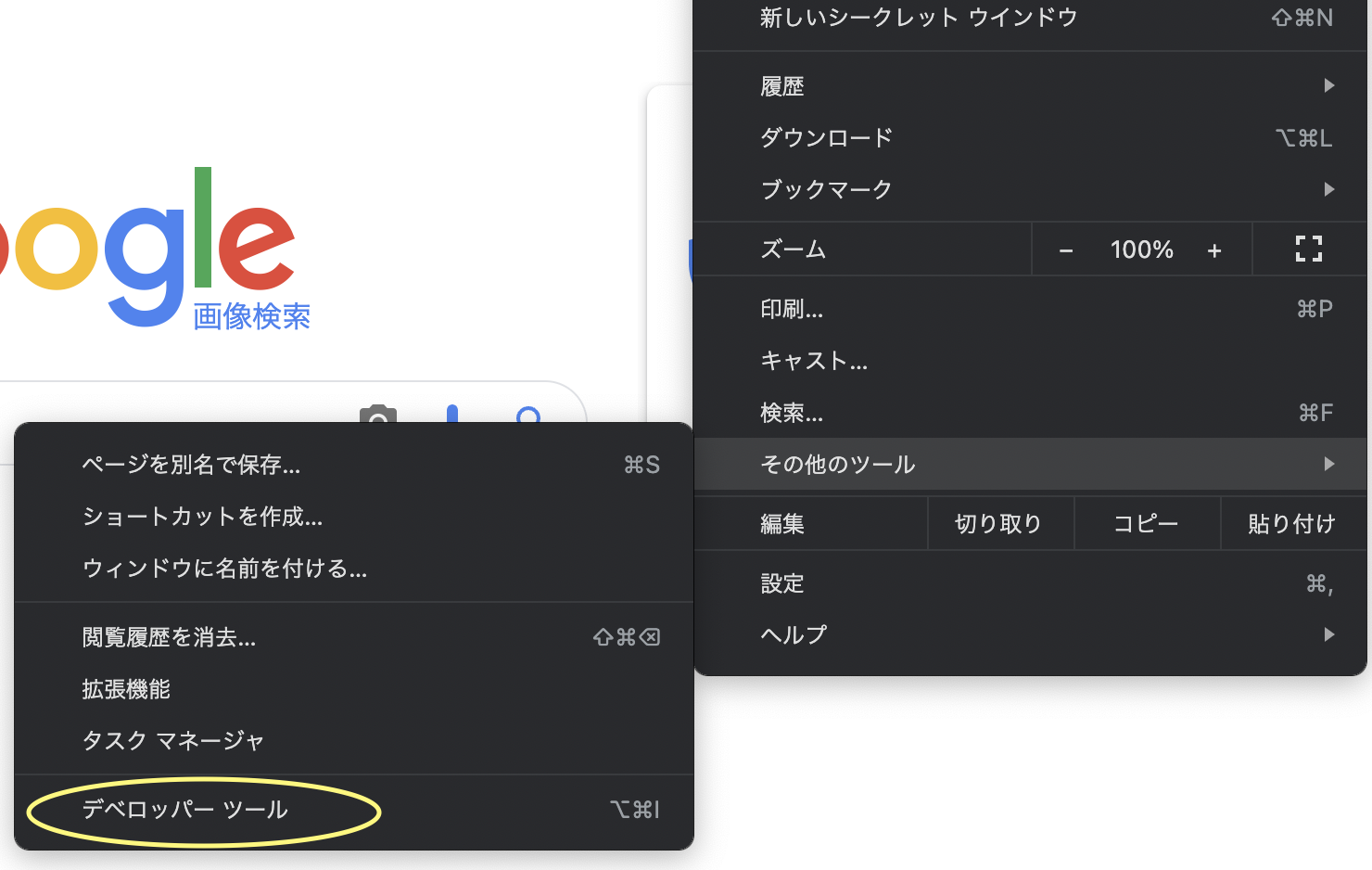
Task: Decrease zoom with the minus button
Action: click(1066, 249)
